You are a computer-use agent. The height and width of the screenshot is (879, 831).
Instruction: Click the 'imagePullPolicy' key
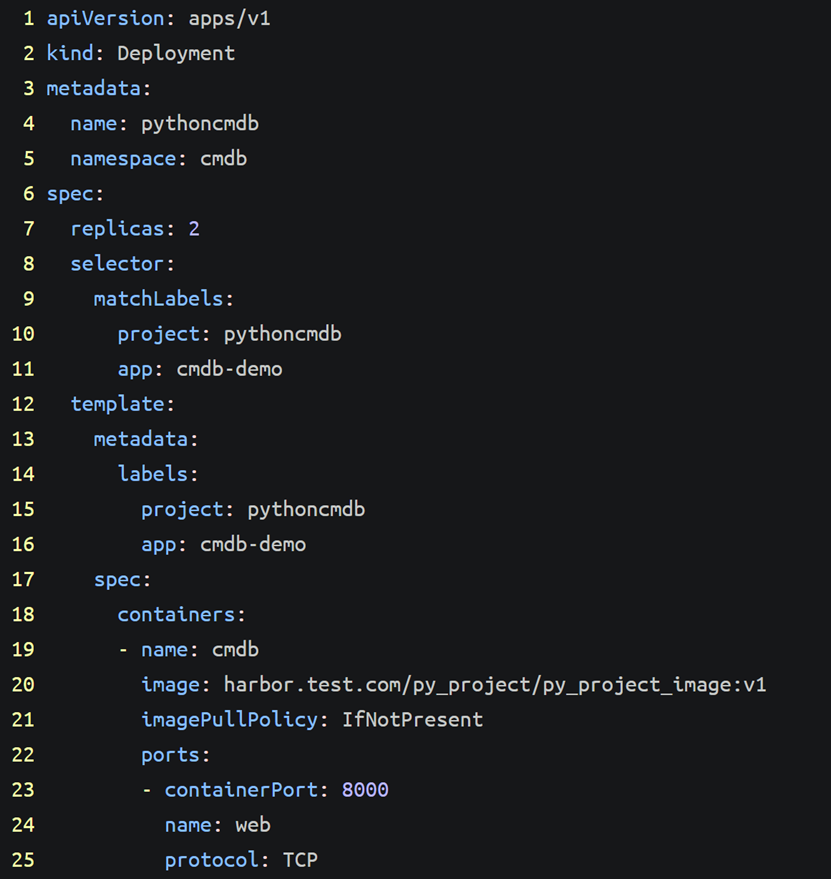click(x=229, y=720)
